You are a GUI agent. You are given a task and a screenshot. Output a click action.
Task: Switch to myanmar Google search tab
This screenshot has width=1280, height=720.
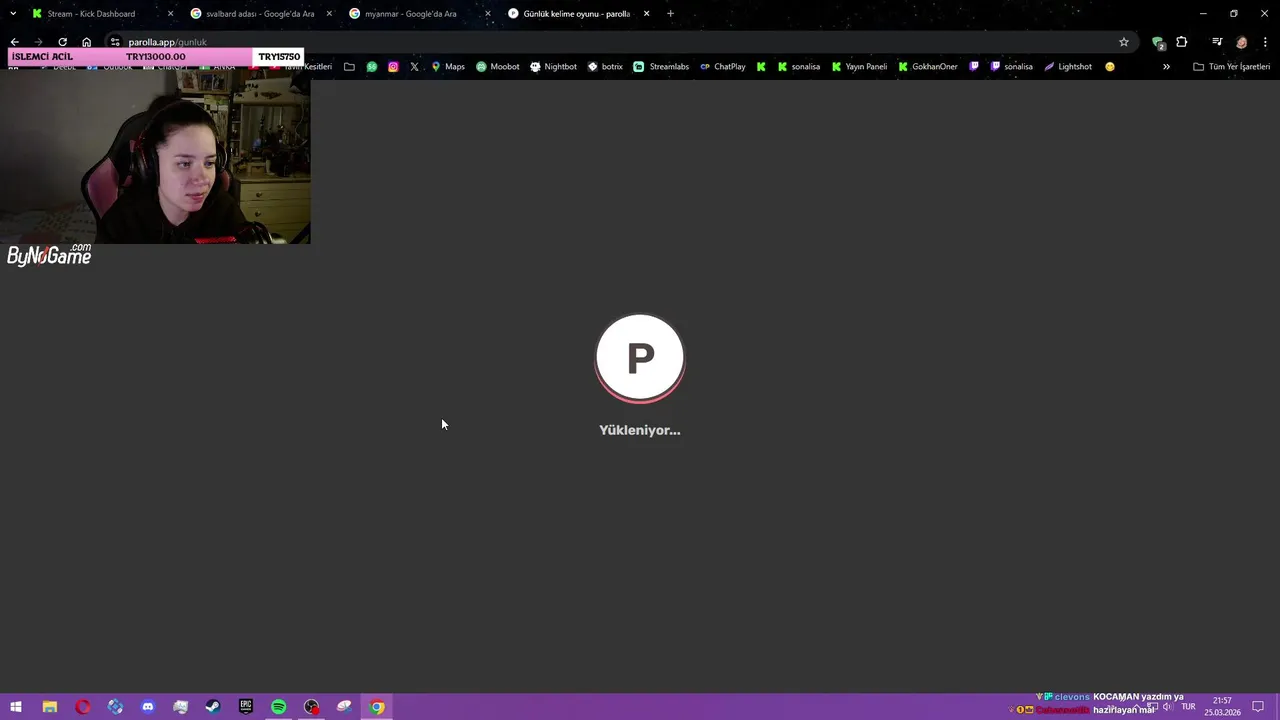pyautogui.click(x=420, y=14)
